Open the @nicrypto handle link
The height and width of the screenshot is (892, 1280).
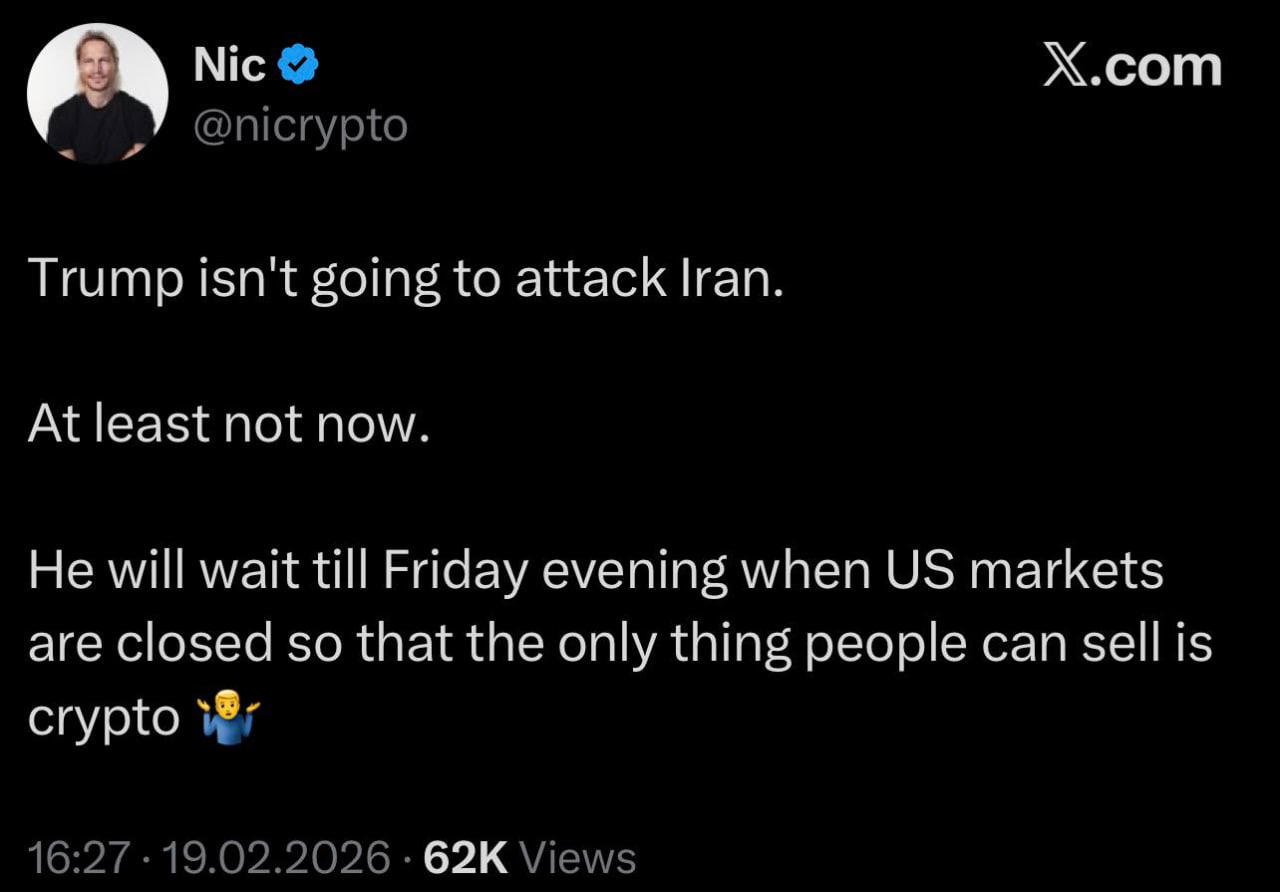(x=300, y=126)
